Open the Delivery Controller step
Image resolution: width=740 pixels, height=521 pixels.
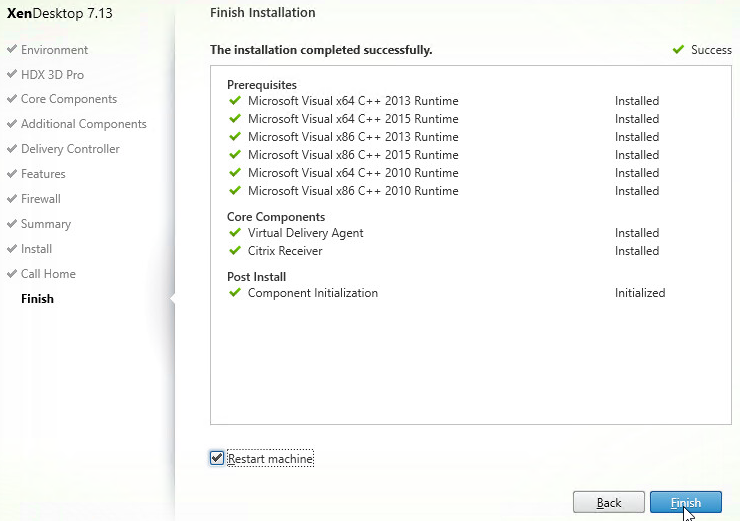point(70,149)
